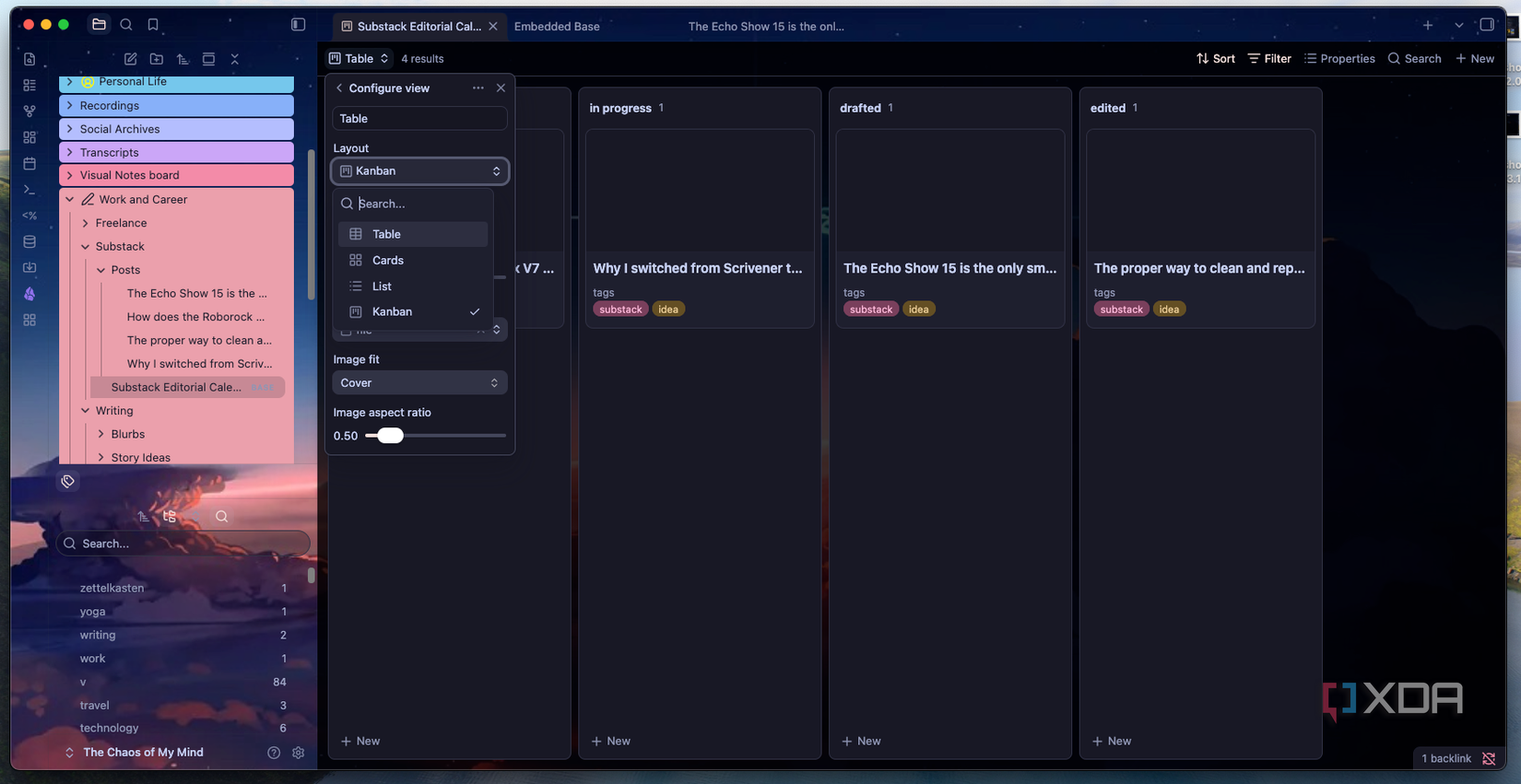This screenshot has width=1521, height=784.
Task: Expand the Freelance folder
Action: [x=86, y=223]
